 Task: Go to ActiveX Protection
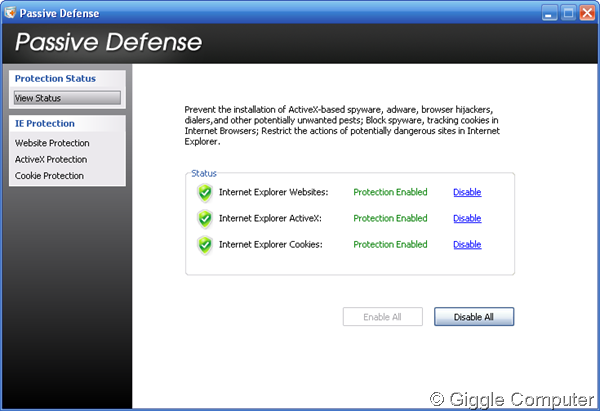point(51,160)
